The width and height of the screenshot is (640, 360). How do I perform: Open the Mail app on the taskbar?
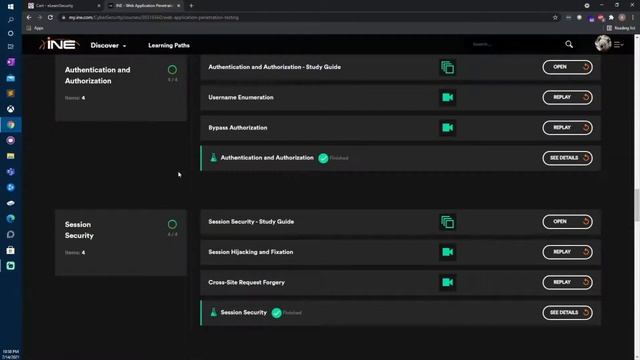(x=11, y=78)
